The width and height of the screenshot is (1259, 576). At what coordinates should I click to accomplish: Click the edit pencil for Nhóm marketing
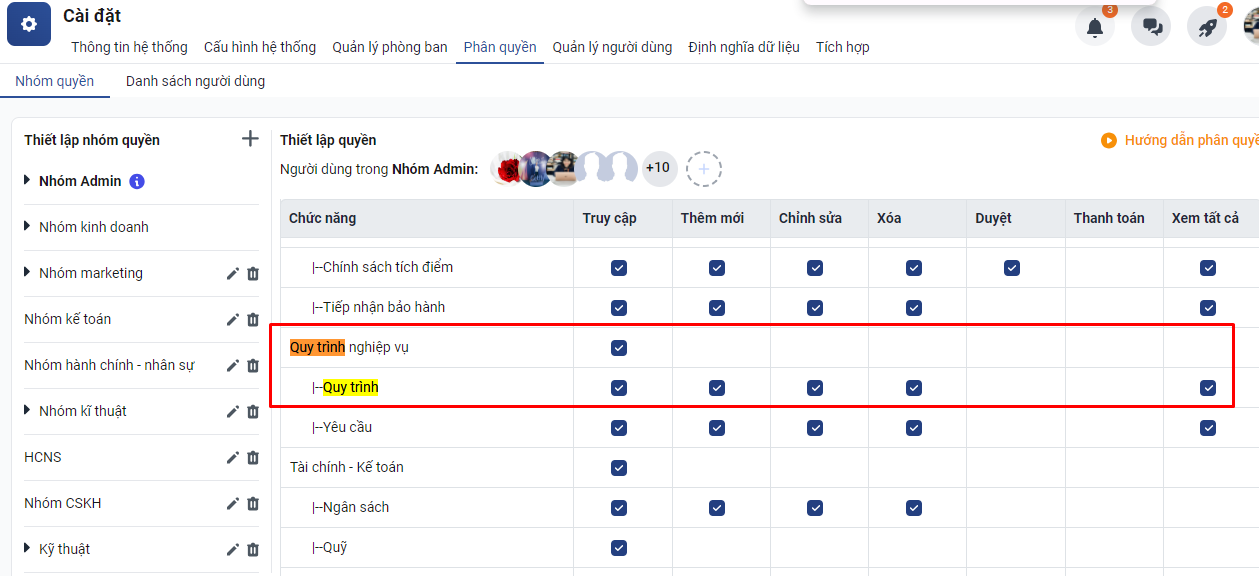tap(233, 273)
